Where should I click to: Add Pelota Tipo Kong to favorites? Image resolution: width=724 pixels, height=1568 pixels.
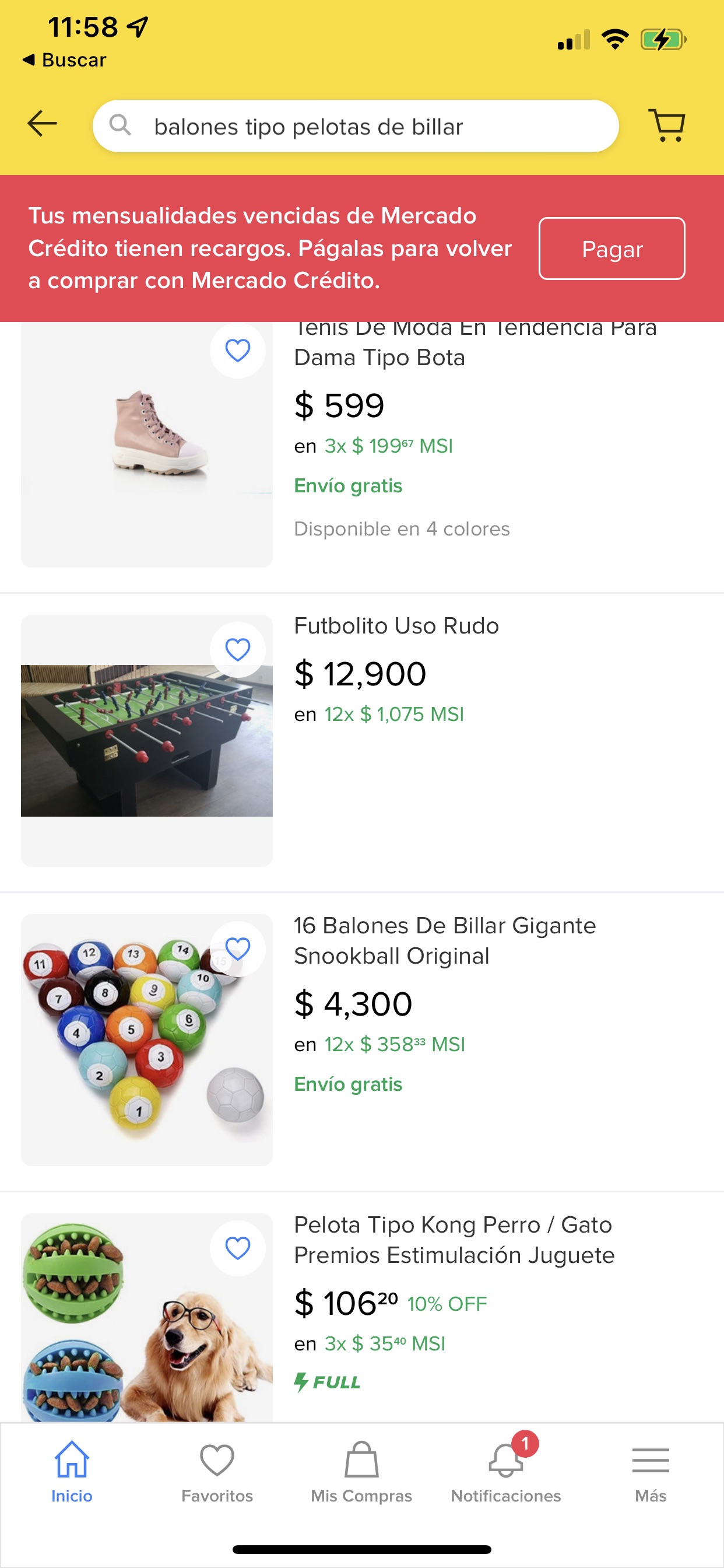coord(237,1248)
